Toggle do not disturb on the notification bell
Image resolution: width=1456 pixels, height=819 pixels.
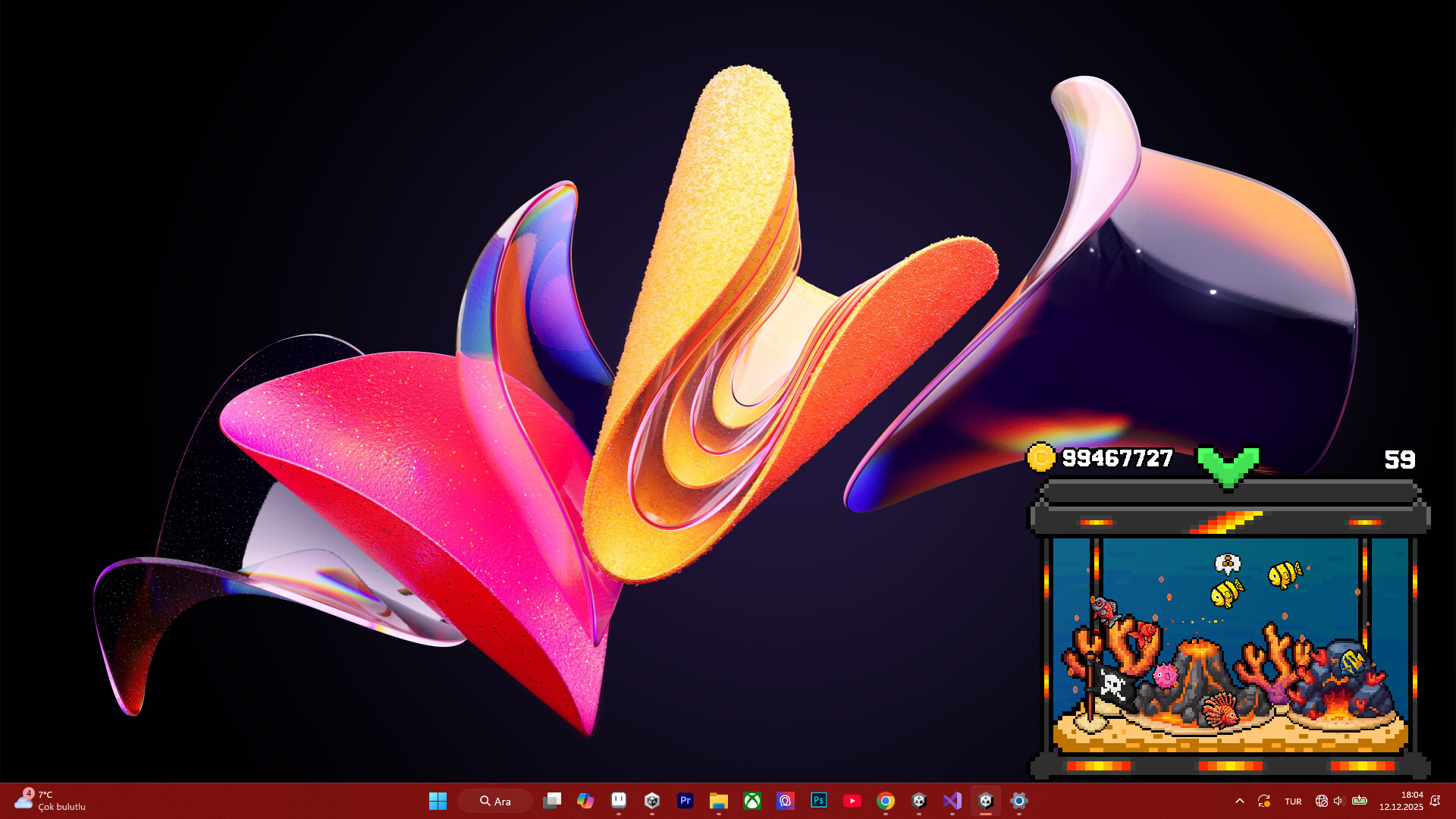[x=1436, y=801]
